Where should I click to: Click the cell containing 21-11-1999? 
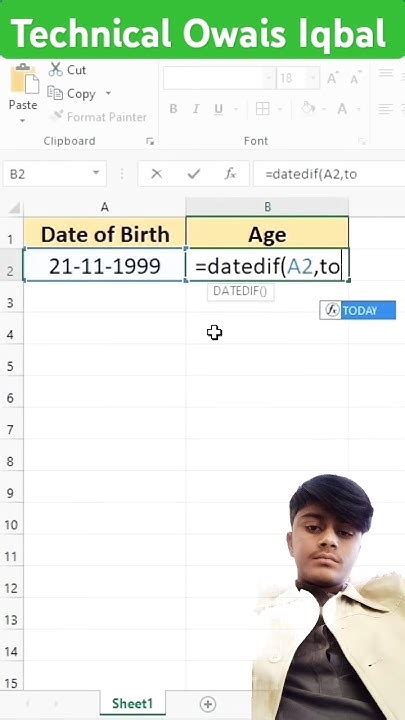105,265
